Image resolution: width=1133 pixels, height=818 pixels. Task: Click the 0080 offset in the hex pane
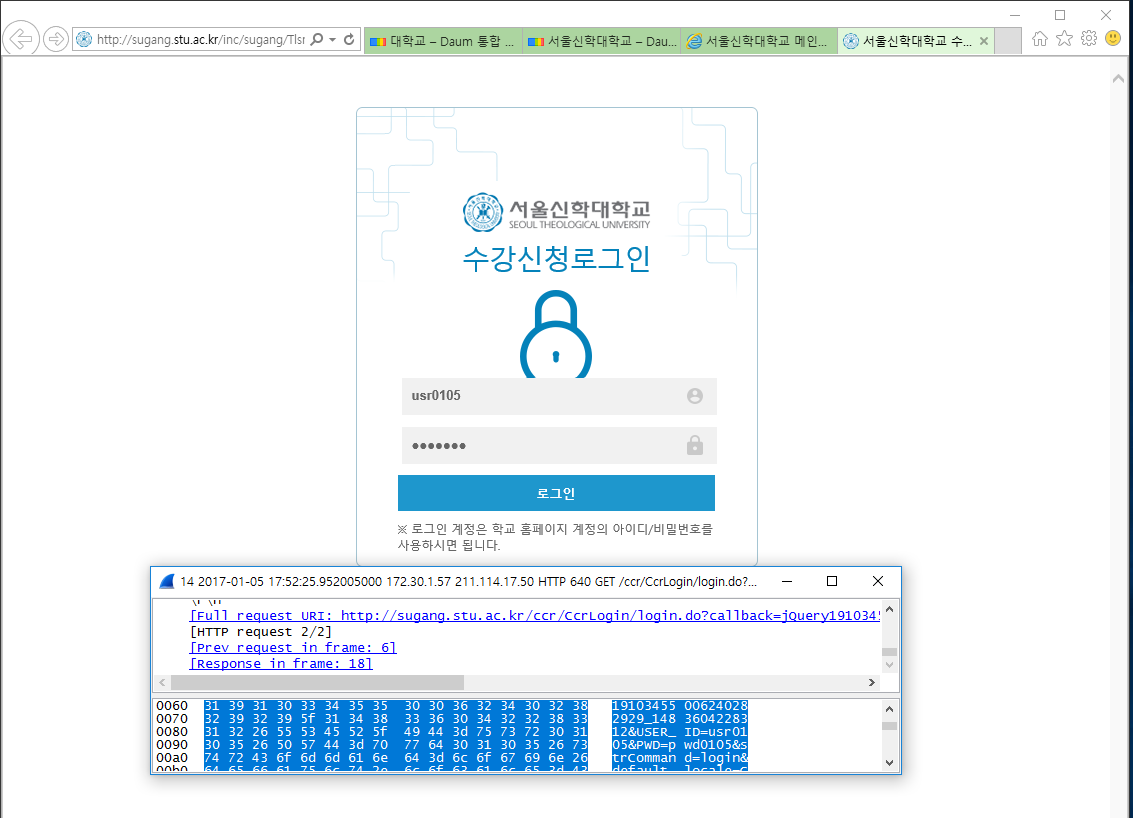172,732
